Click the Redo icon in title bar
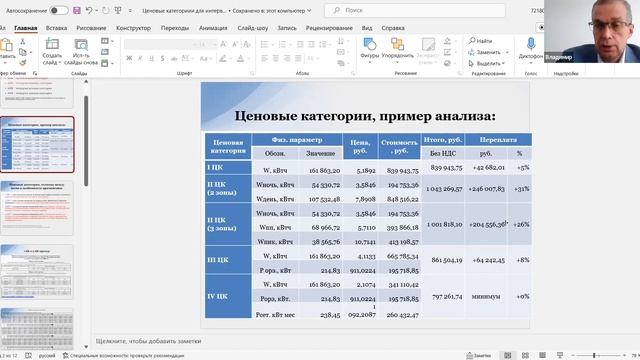The height and width of the screenshot is (360, 640). pyautogui.click(x=105, y=11)
